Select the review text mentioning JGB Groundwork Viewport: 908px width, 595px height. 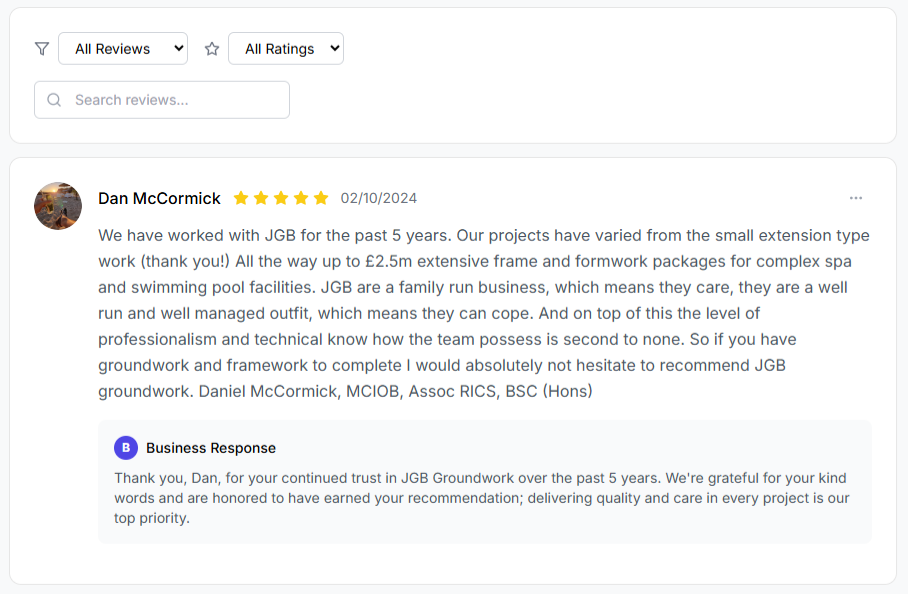tap(483, 312)
